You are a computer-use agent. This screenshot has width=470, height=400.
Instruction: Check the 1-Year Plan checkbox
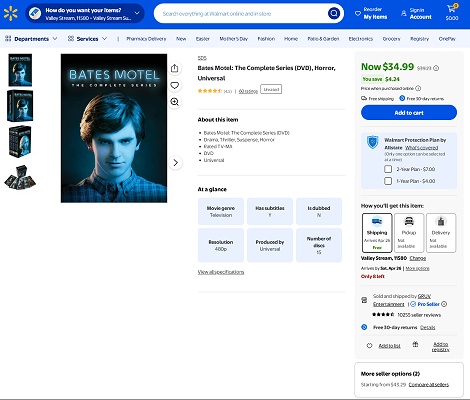388,181
